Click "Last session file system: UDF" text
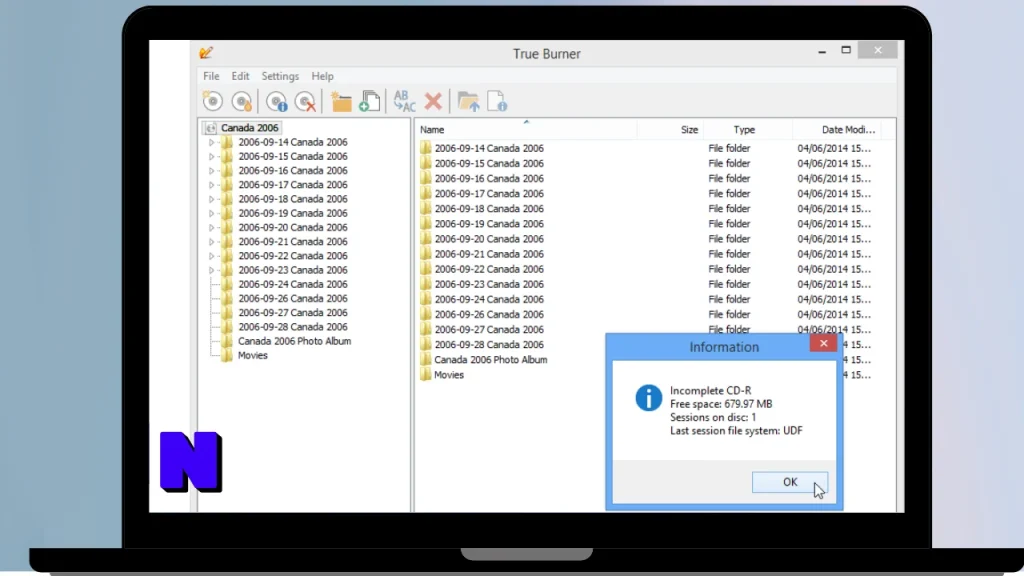 point(736,431)
